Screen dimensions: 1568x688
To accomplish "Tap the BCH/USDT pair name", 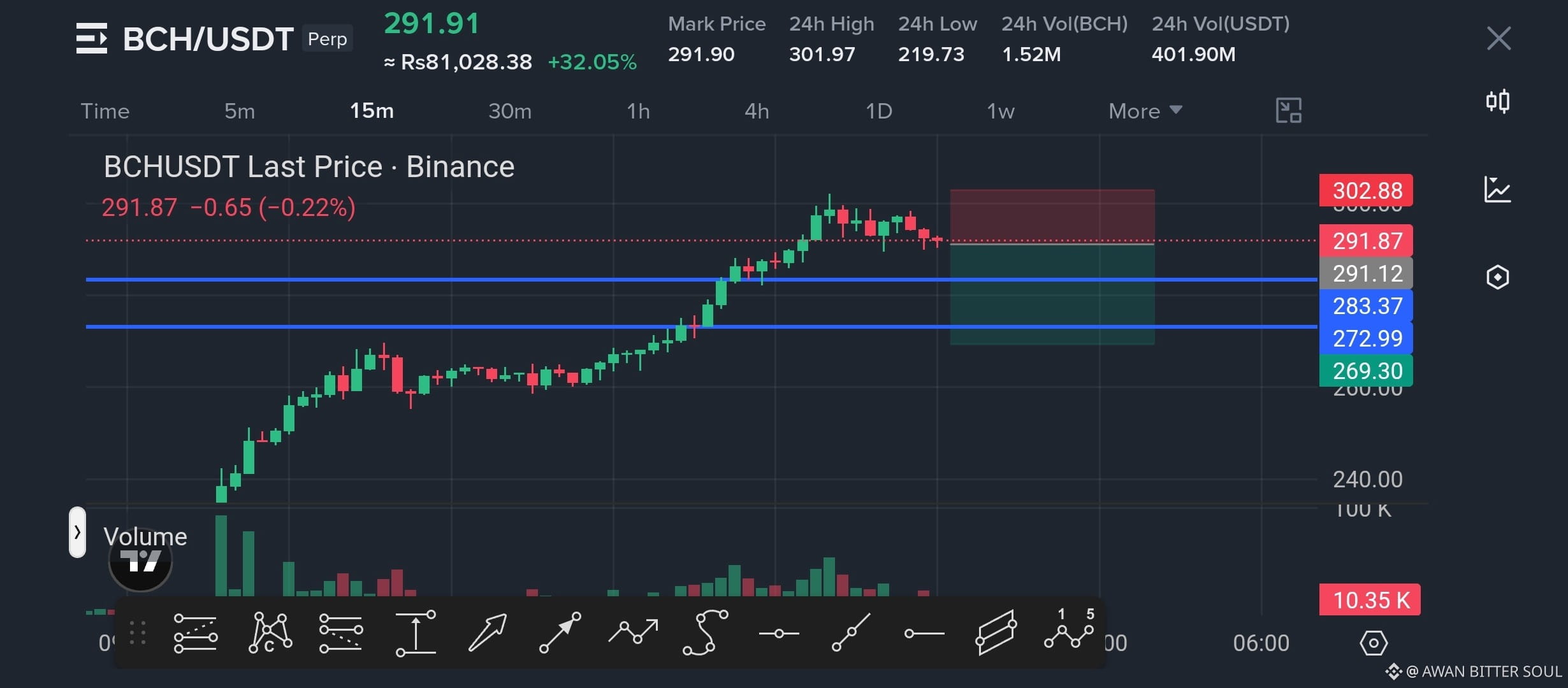I will click(208, 39).
